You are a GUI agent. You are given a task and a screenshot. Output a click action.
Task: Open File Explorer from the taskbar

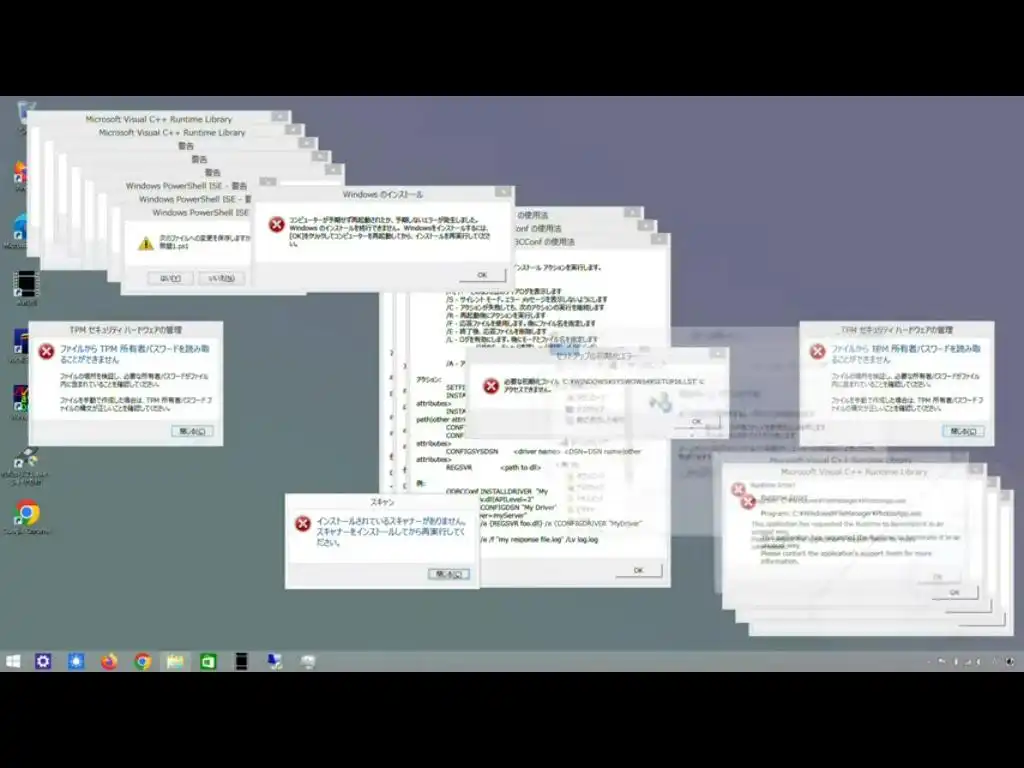(x=175, y=662)
